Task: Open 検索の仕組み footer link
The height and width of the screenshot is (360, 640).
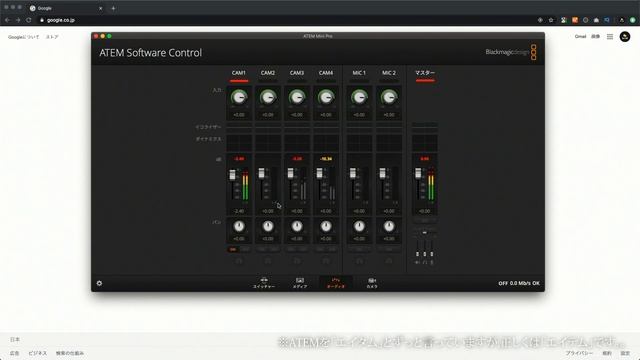Action: (x=70, y=353)
